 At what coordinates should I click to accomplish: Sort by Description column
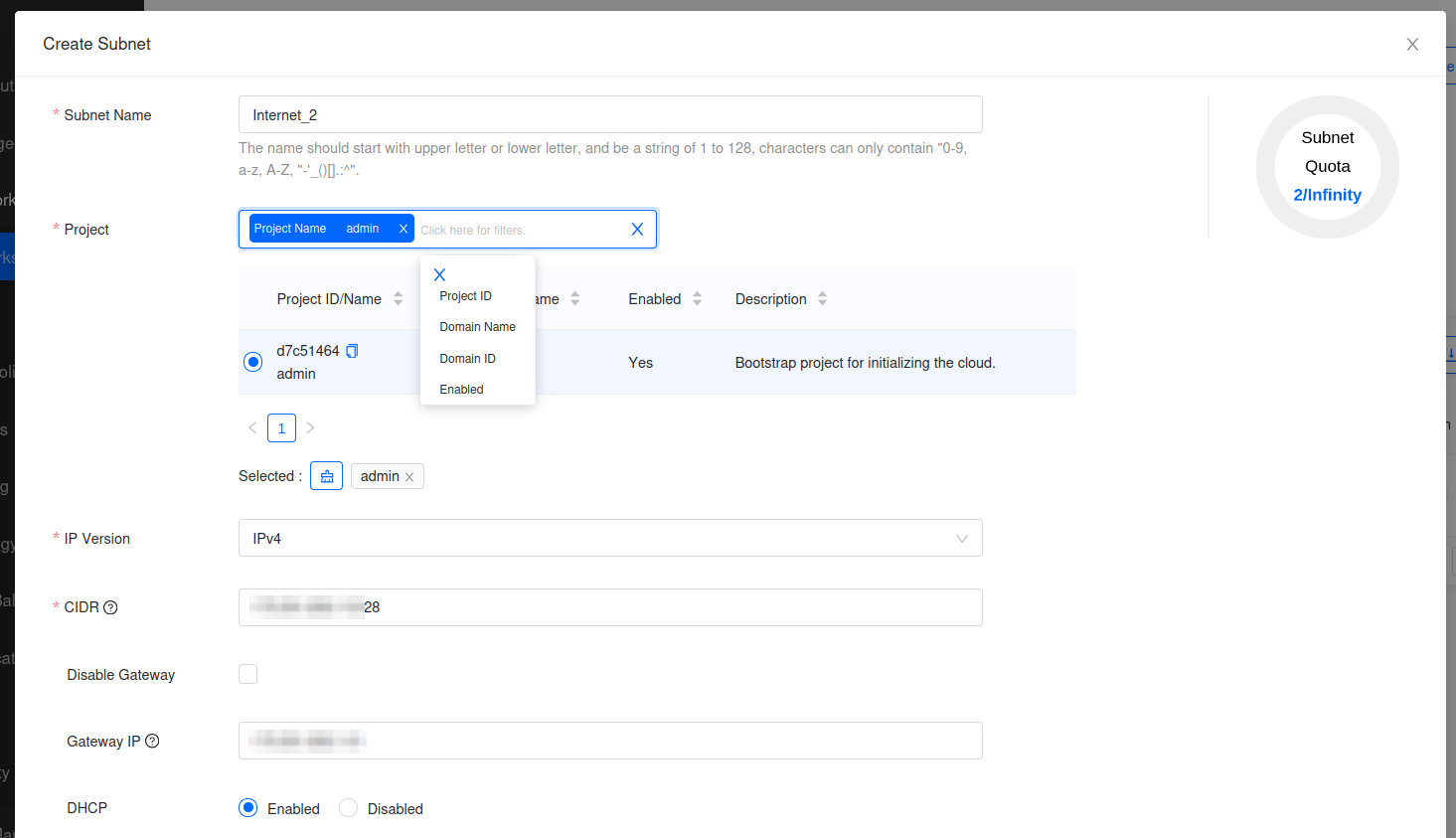pyautogui.click(x=822, y=298)
